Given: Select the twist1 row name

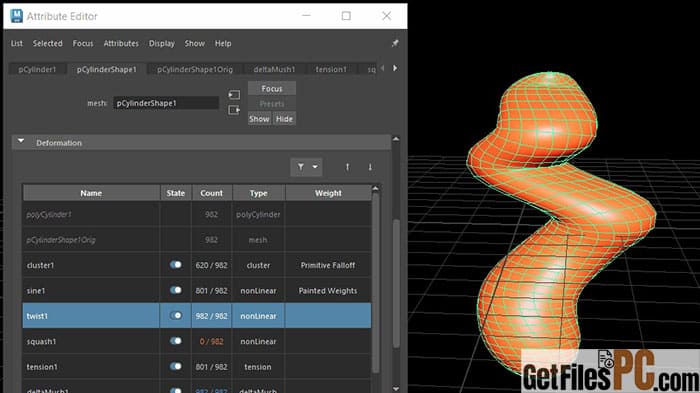Looking at the screenshot, I should pos(37,316).
